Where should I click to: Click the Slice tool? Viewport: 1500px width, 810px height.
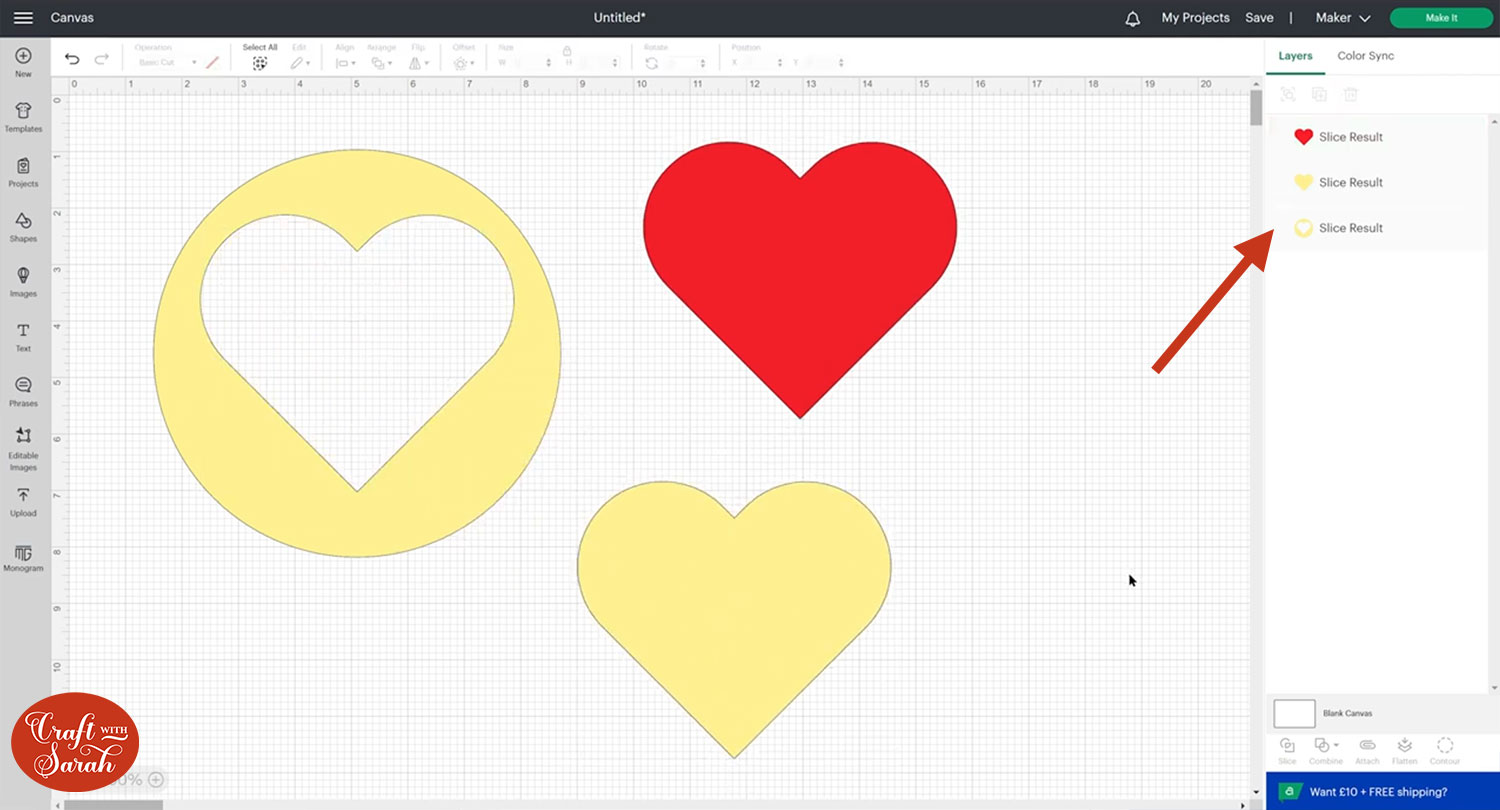click(1287, 751)
